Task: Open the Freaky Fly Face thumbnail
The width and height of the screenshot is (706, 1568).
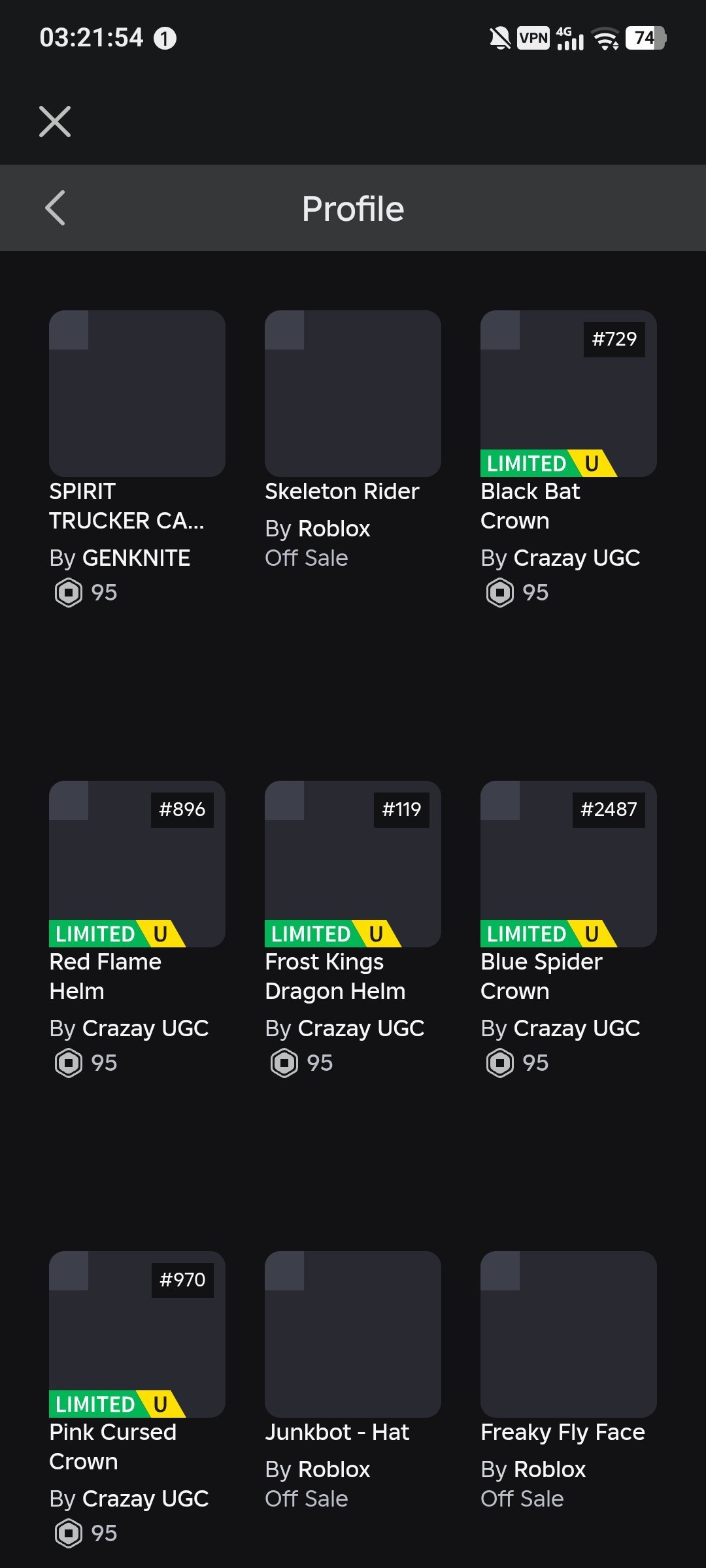Action: point(569,1334)
